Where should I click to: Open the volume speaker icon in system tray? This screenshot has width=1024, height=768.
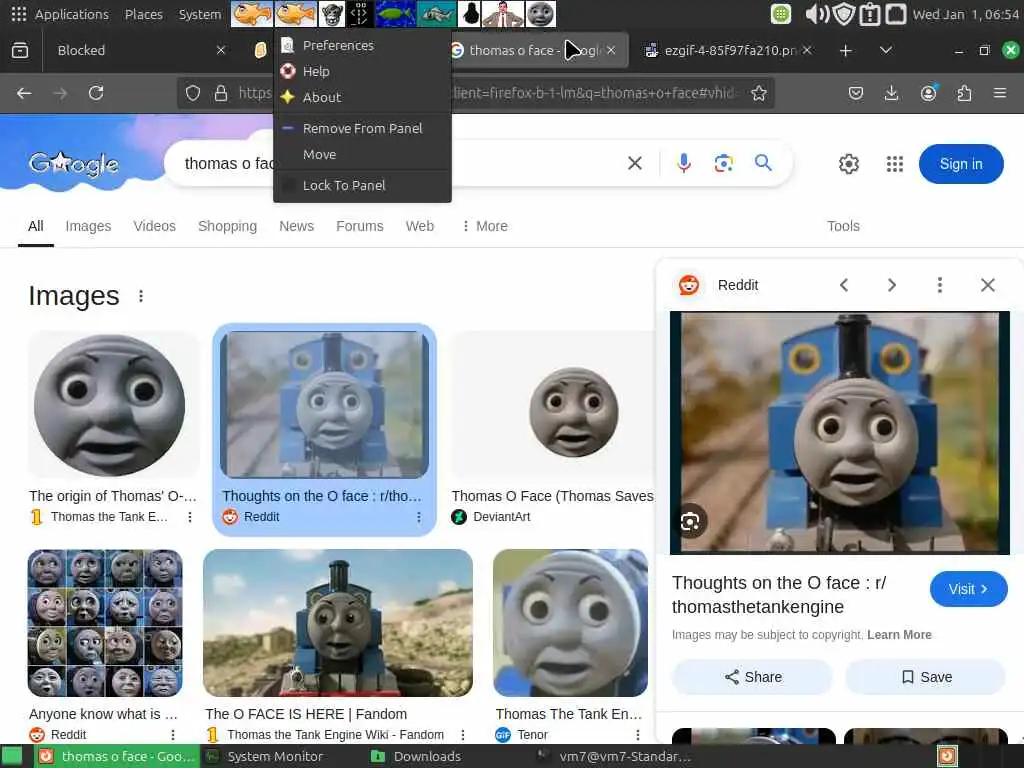tap(816, 14)
